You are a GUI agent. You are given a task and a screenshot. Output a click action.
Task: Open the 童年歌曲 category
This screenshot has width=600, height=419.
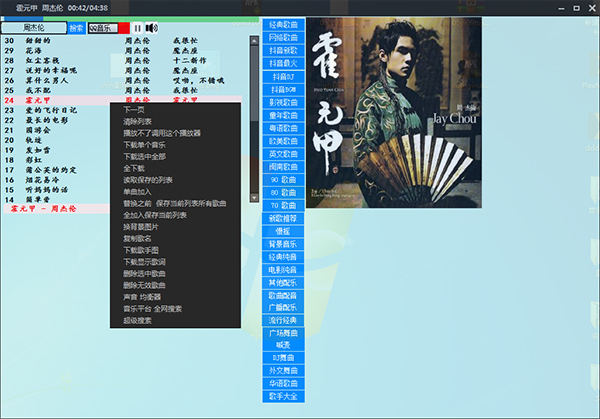[x=283, y=115]
